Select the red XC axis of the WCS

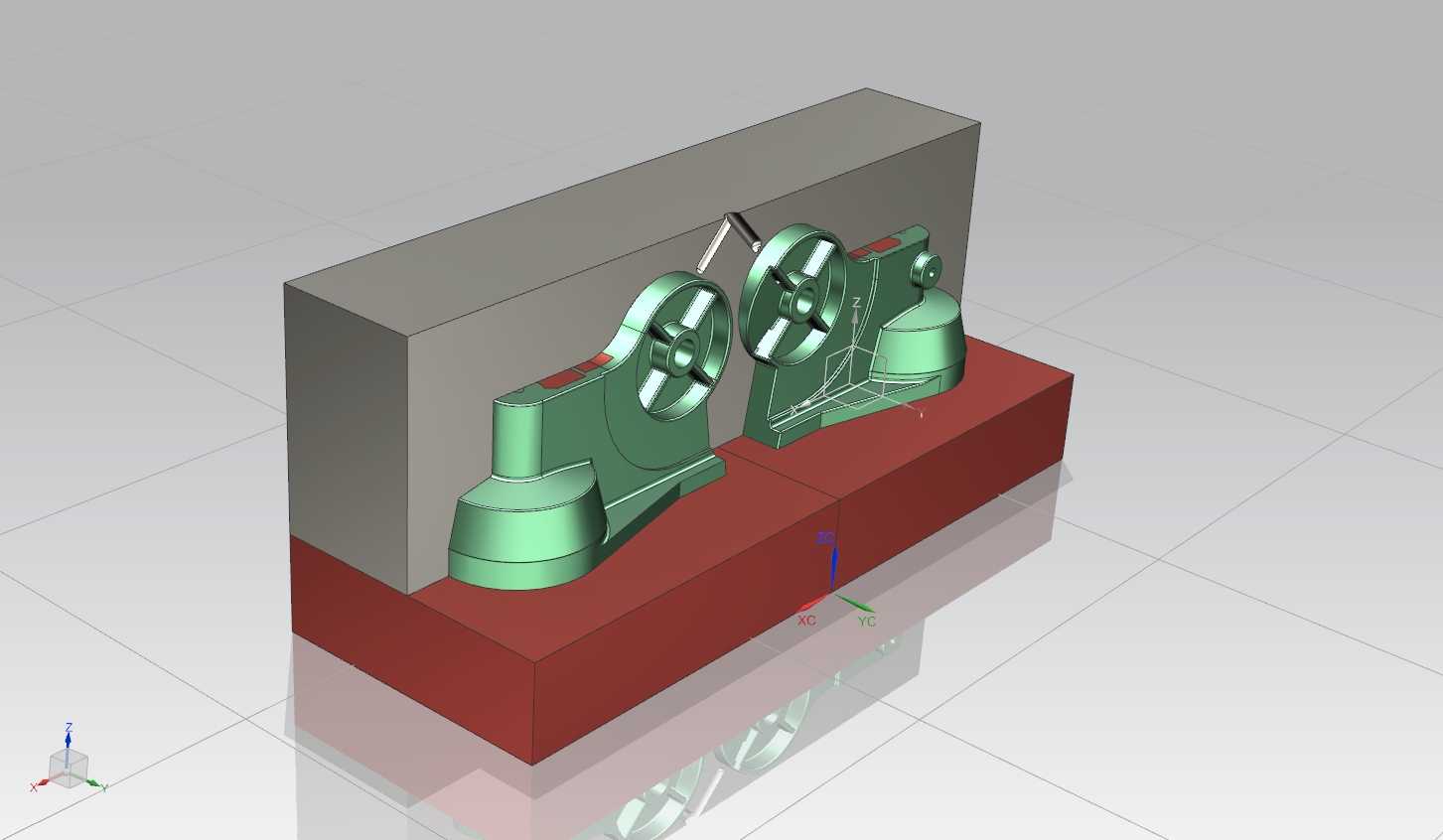(x=812, y=604)
